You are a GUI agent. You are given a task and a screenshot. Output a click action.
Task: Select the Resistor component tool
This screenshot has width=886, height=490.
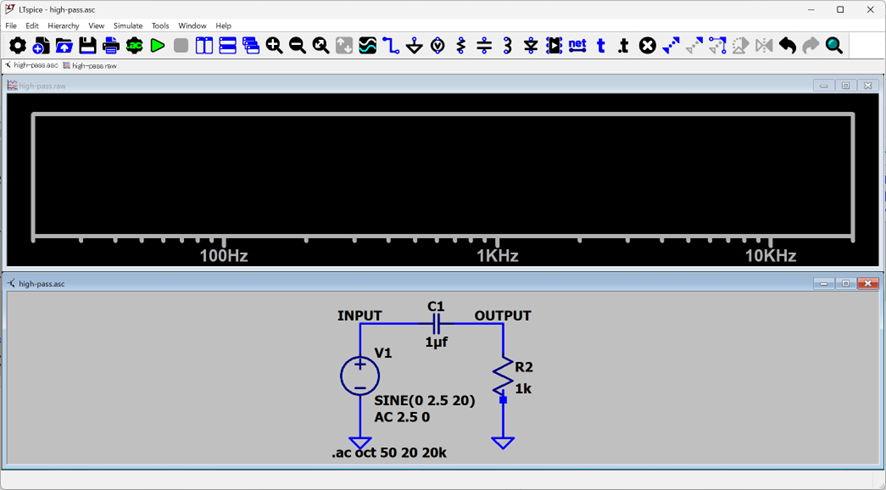(x=461, y=46)
